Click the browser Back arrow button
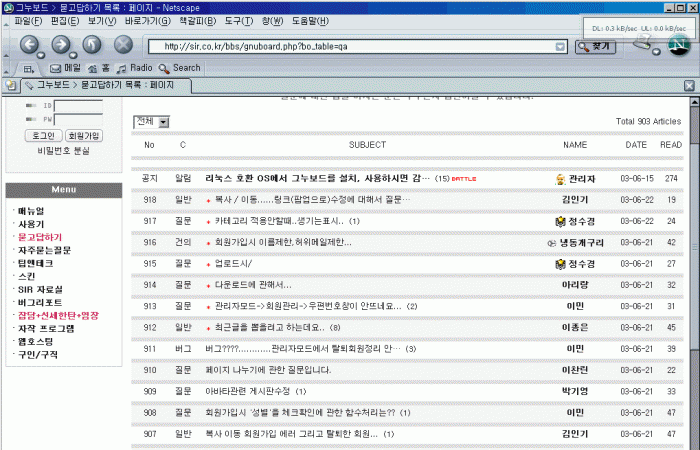 (x=30, y=44)
